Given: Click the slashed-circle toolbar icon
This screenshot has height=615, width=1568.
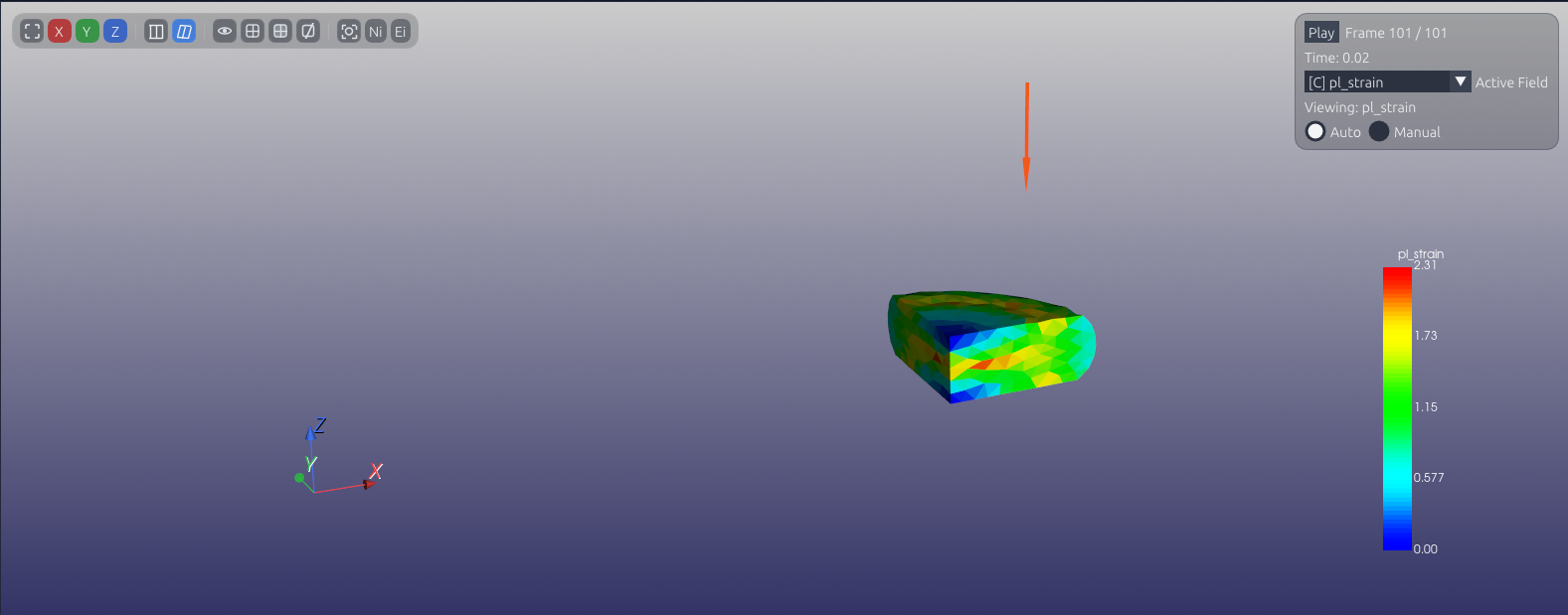Looking at the screenshot, I should tap(308, 32).
